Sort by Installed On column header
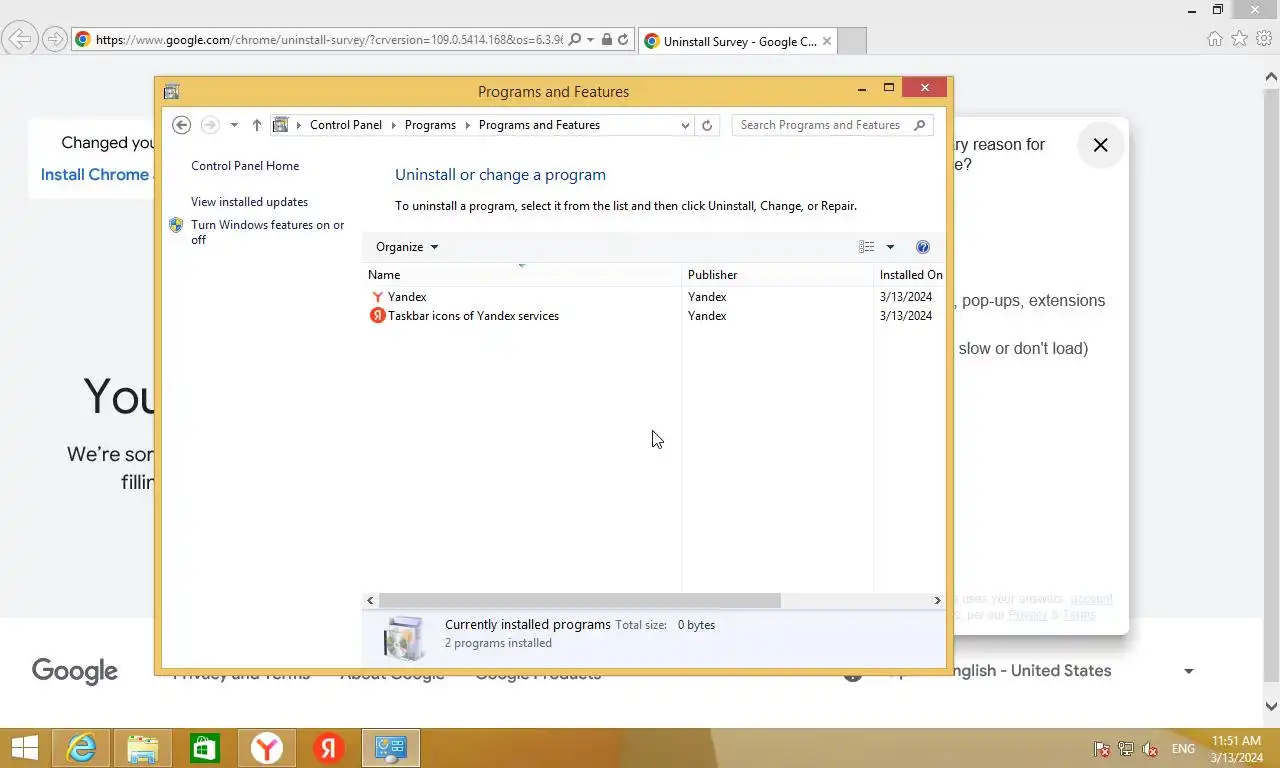 pyautogui.click(x=910, y=275)
